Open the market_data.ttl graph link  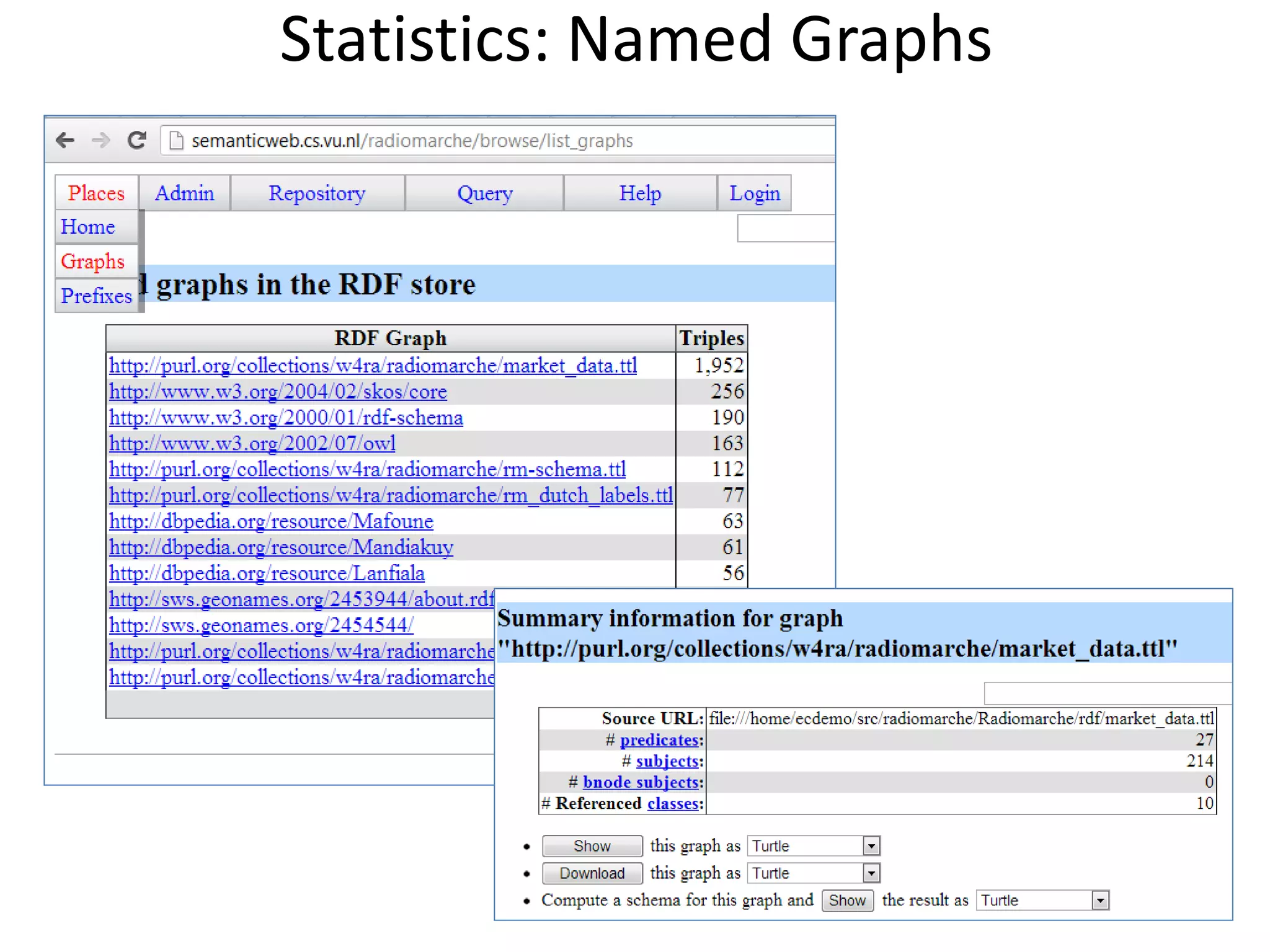(373, 365)
